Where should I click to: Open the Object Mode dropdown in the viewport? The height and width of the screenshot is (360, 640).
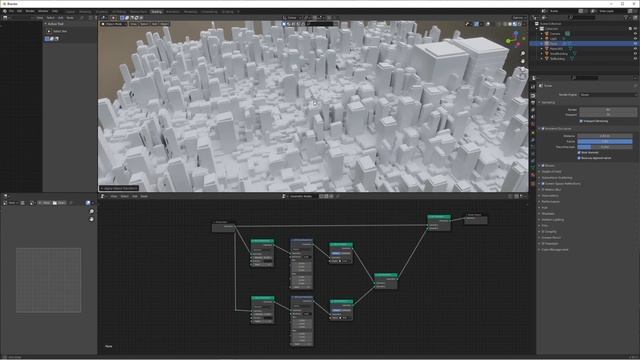(x=114, y=24)
